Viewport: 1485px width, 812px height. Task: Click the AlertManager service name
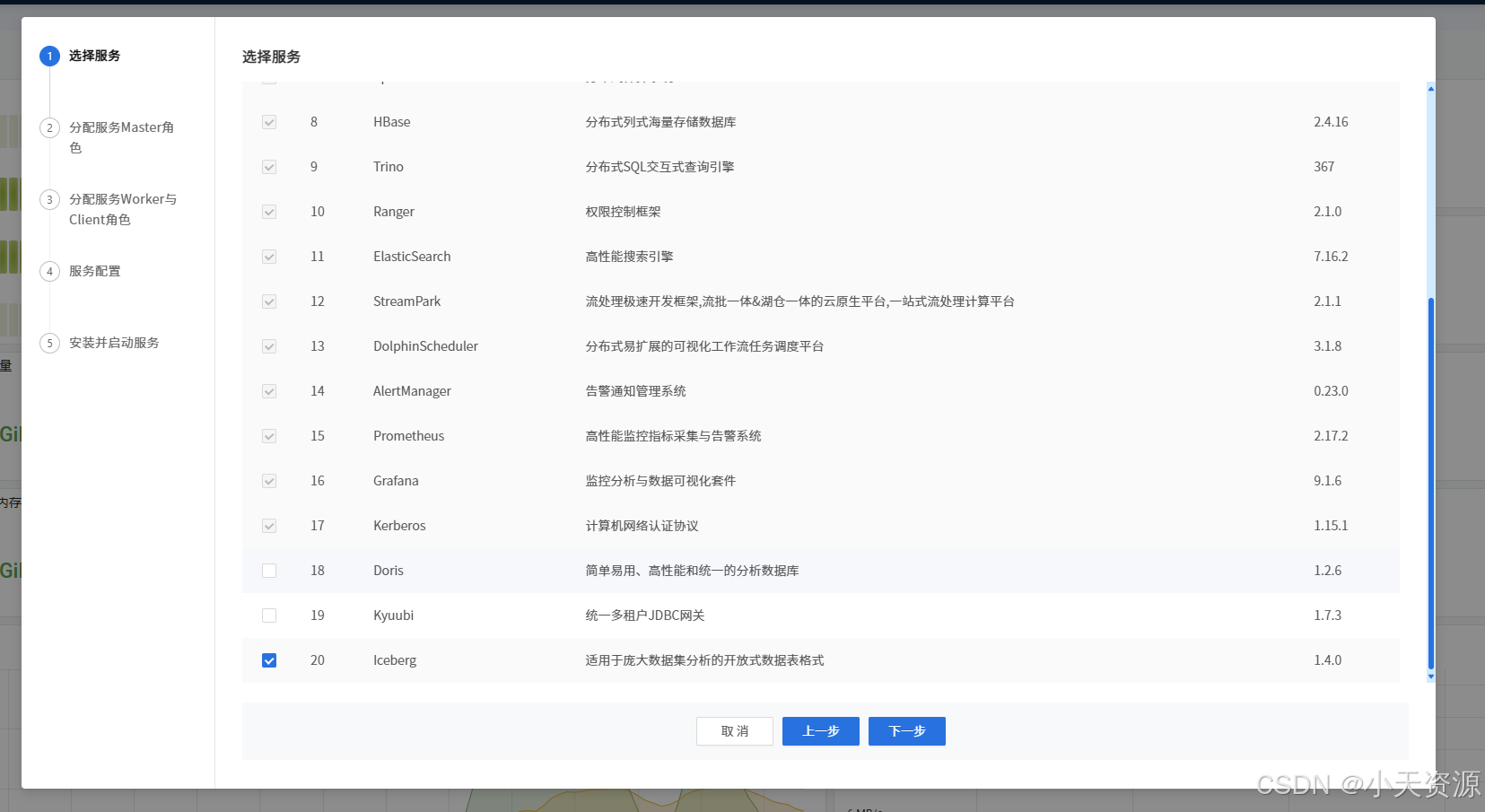click(412, 391)
